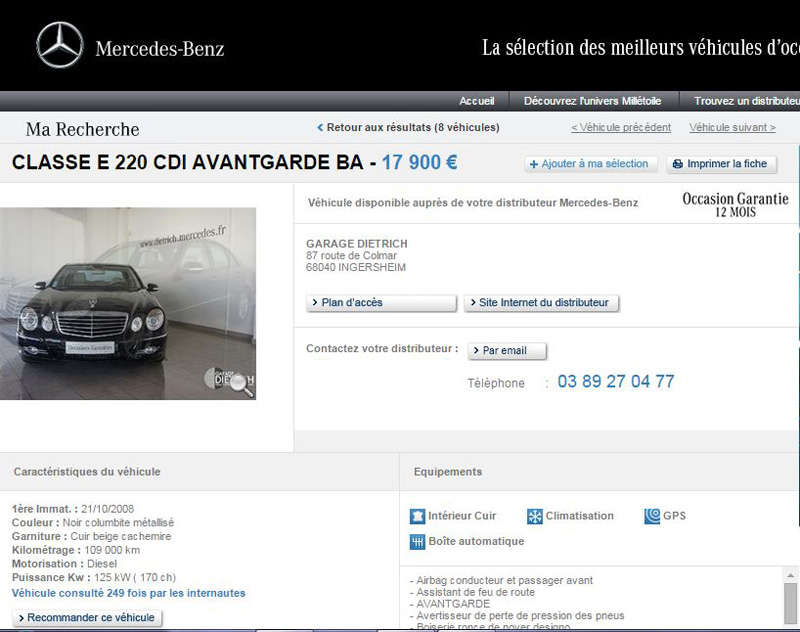Click La sélection des meilleurs véhicules banner text
This screenshot has height=632, width=800.
tap(641, 48)
